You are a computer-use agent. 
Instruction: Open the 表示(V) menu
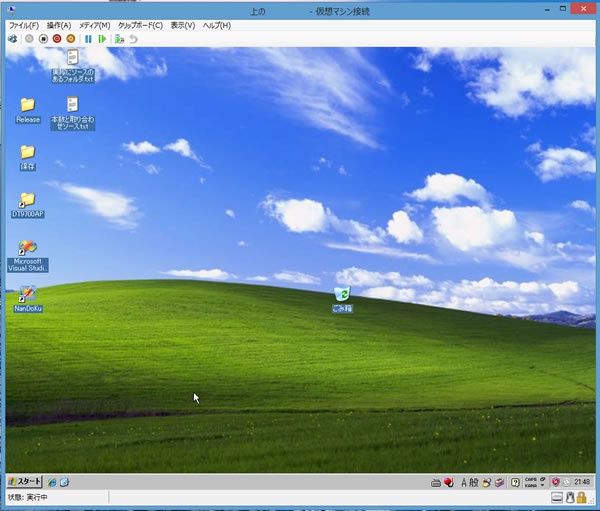(183, 26)
